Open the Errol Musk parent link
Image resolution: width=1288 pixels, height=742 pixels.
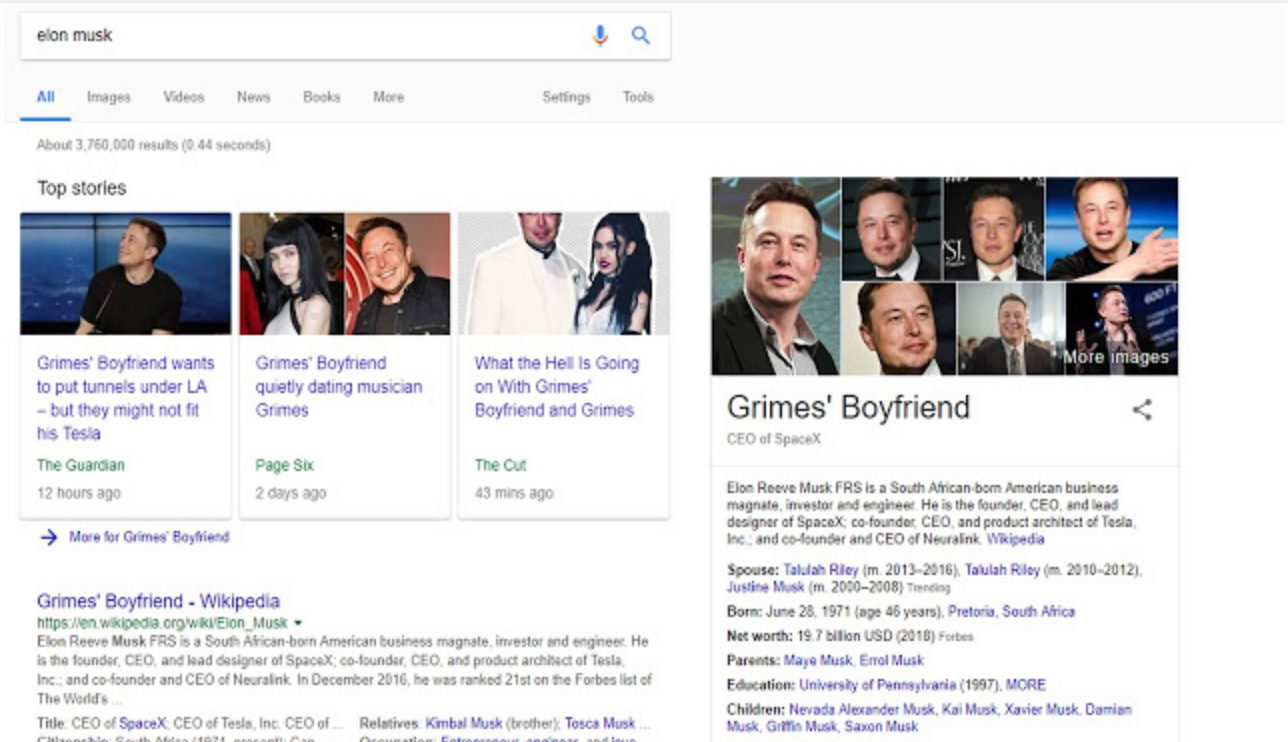pos(891,660)
